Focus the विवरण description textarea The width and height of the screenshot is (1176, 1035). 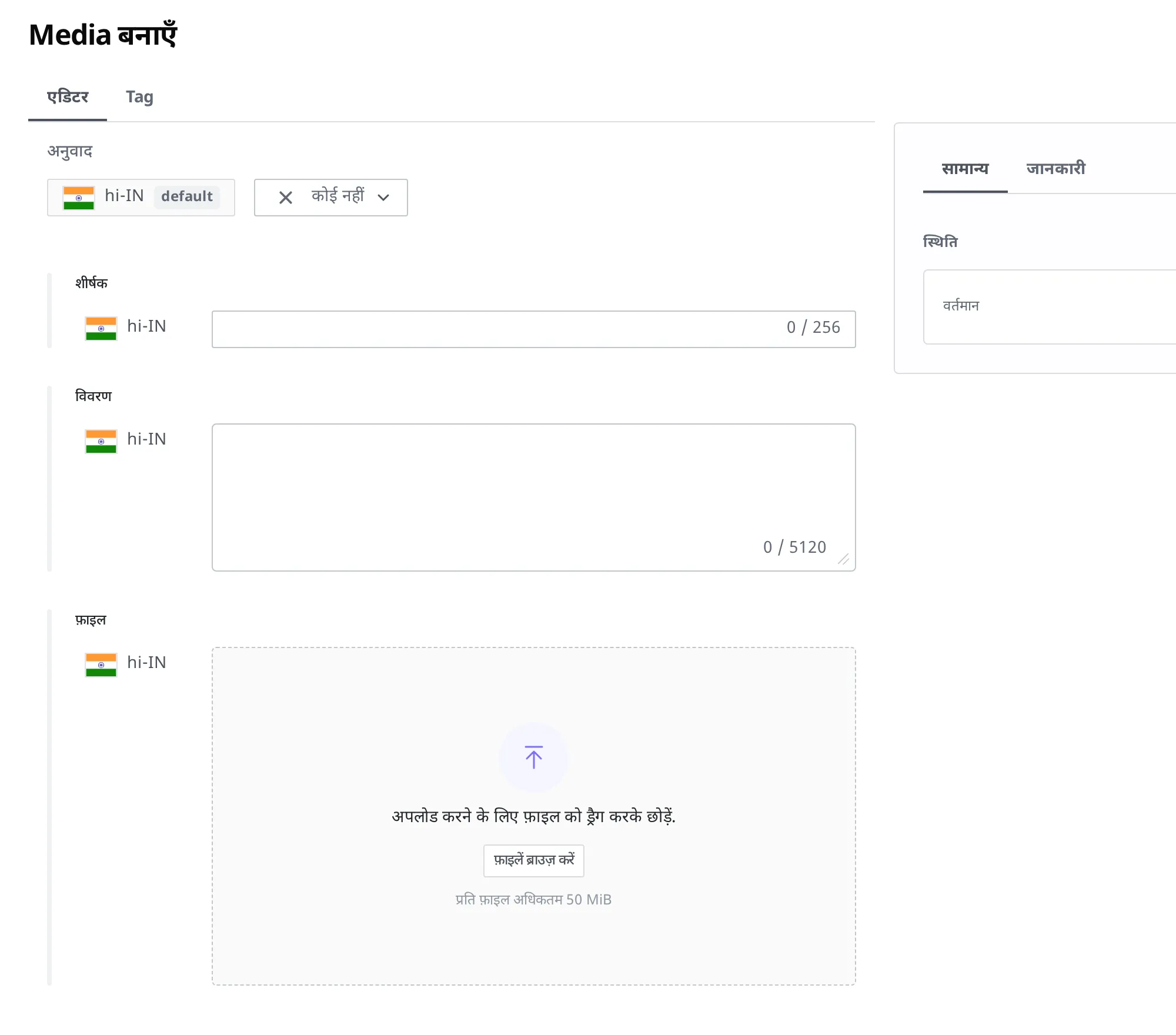click(534, 498)
